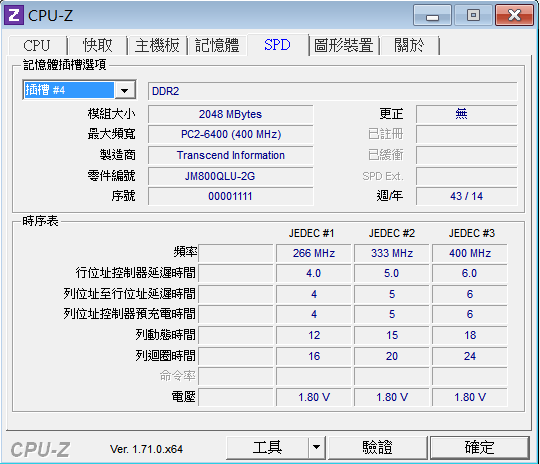Click the 266 MHz frequency cell
Screen dimensions: 540x464
tap(313, 254)
